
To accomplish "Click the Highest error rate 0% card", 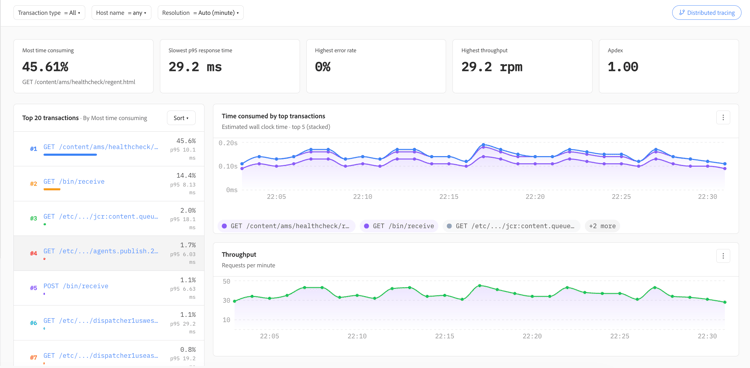I will (376, 66).
